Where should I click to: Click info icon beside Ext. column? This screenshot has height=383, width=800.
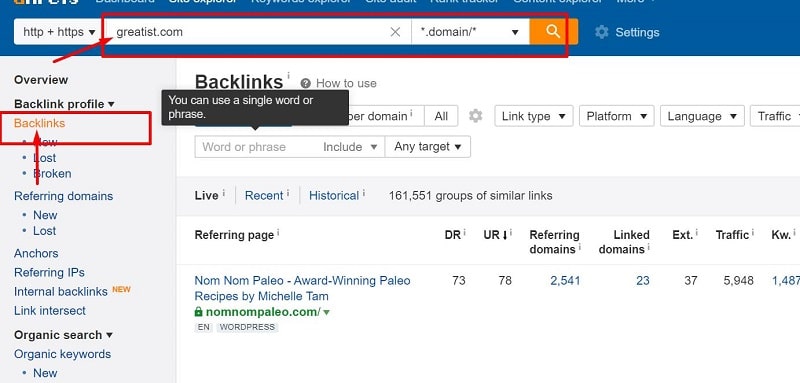(697, 232)
